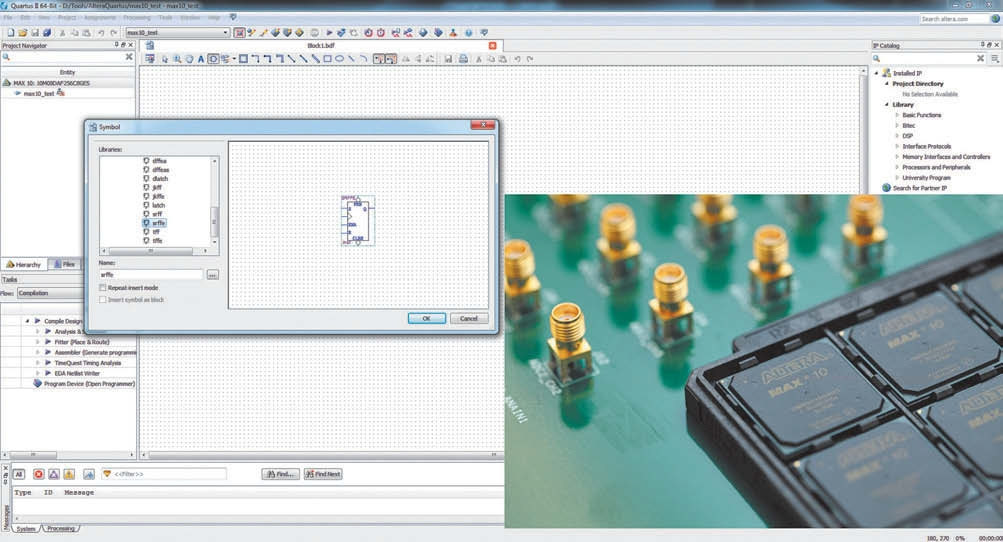Expand the EDA Netlist Writer task
This screenshot has height=542, width=1003.
[38, 373]
